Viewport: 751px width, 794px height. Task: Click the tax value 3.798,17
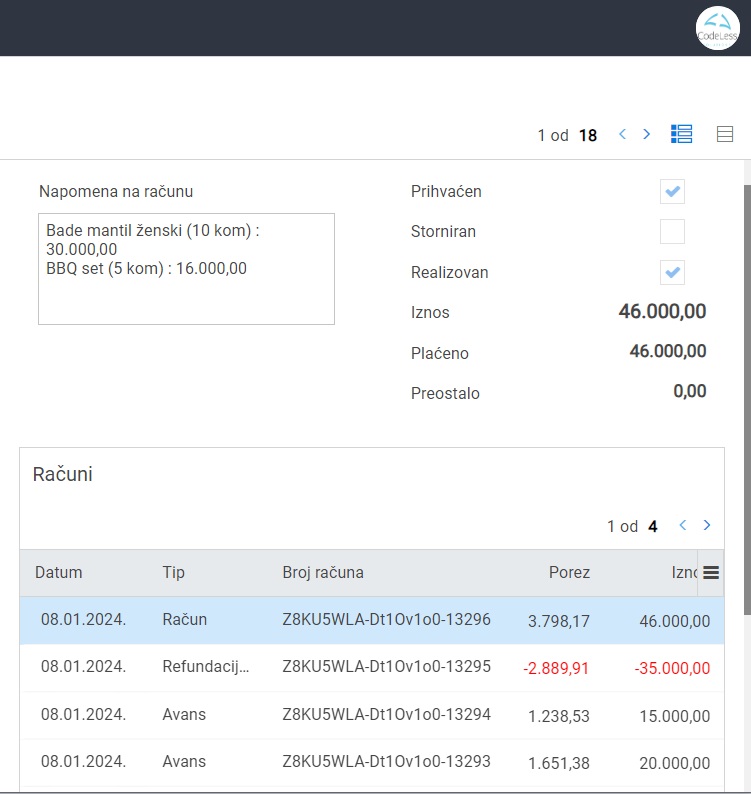tap(559, 621)
